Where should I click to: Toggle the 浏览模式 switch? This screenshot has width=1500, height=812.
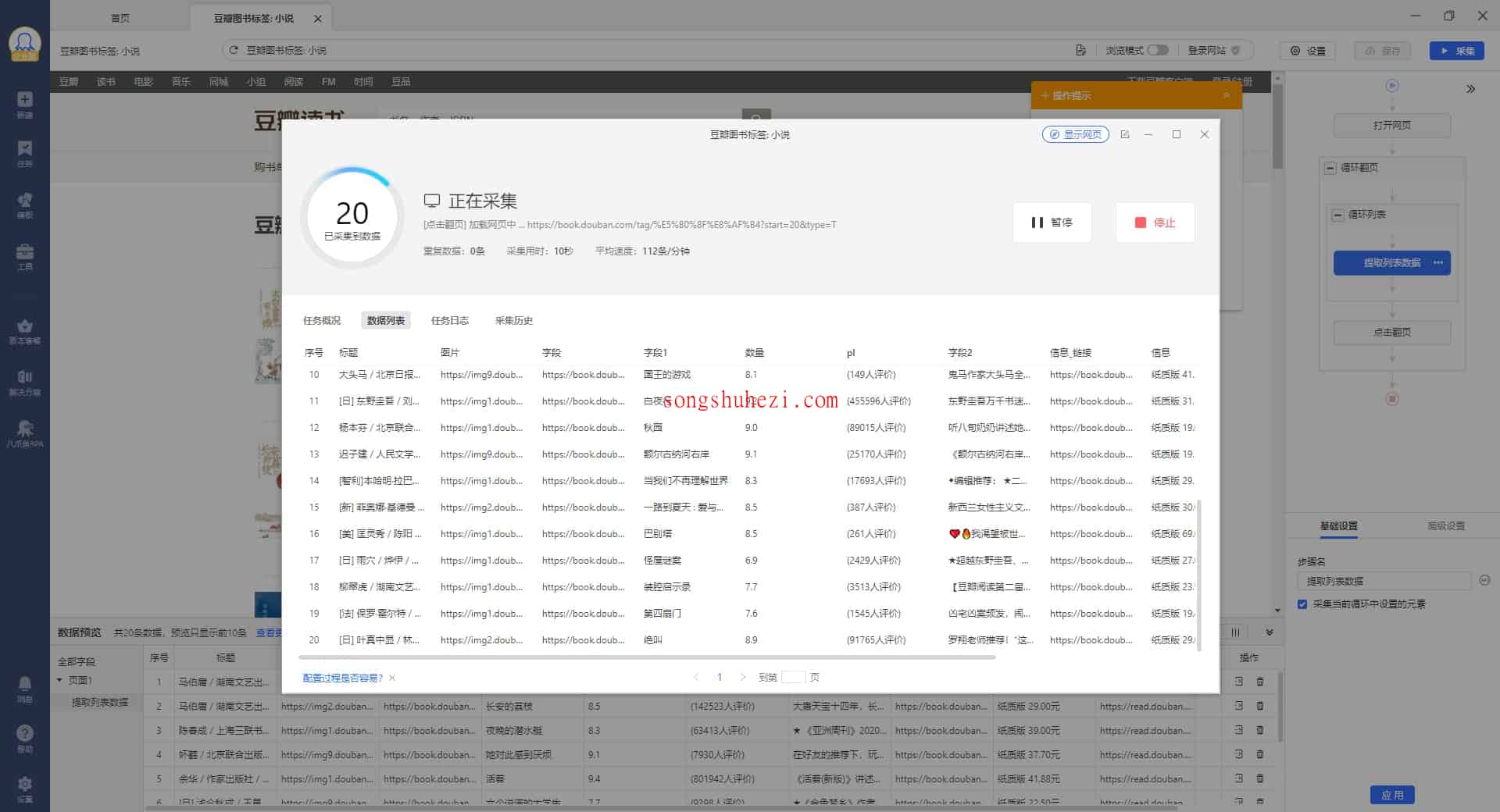pos(1158,50)
